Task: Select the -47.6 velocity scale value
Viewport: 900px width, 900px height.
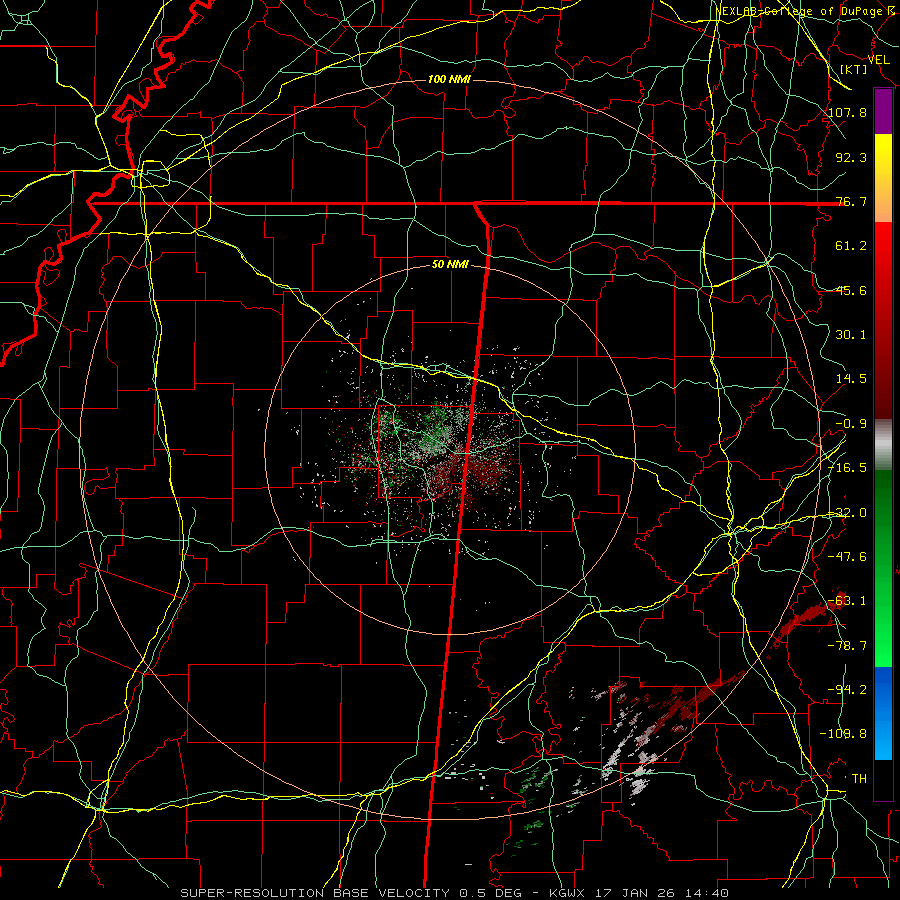Action: tap(848, 557)
